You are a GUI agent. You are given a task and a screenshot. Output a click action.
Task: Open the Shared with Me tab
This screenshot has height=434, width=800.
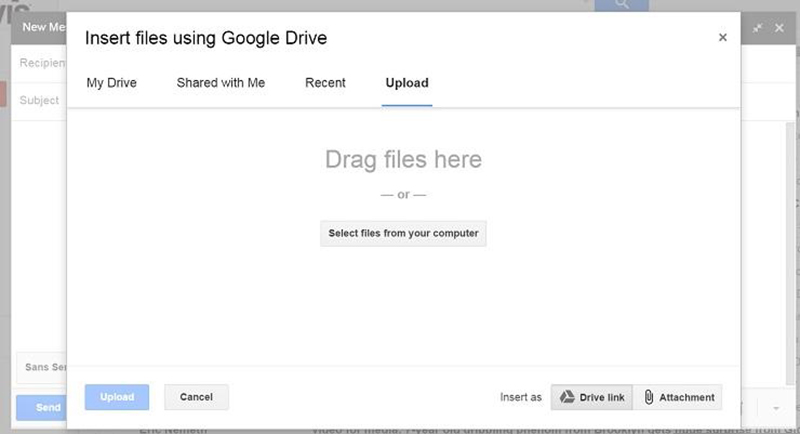point(220,83)
